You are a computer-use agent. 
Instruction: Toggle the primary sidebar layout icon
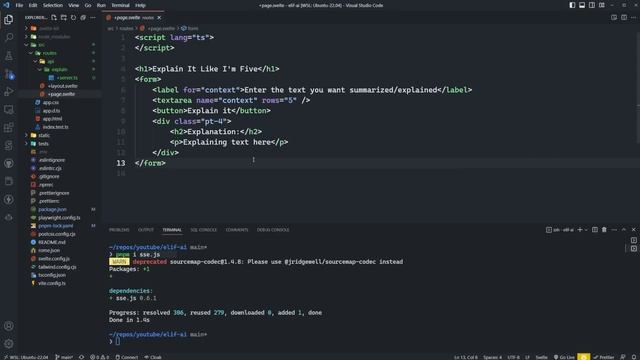(x=572, y=5)
